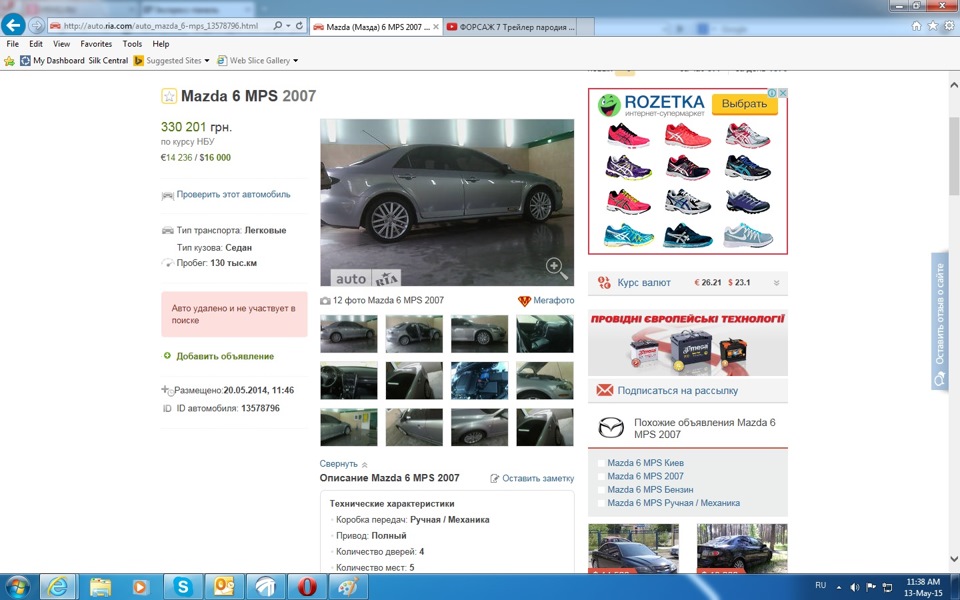Viewport: 960px width, 600px height.
Task: Launch Skype from the taskbar
Action: click(182, 587)
